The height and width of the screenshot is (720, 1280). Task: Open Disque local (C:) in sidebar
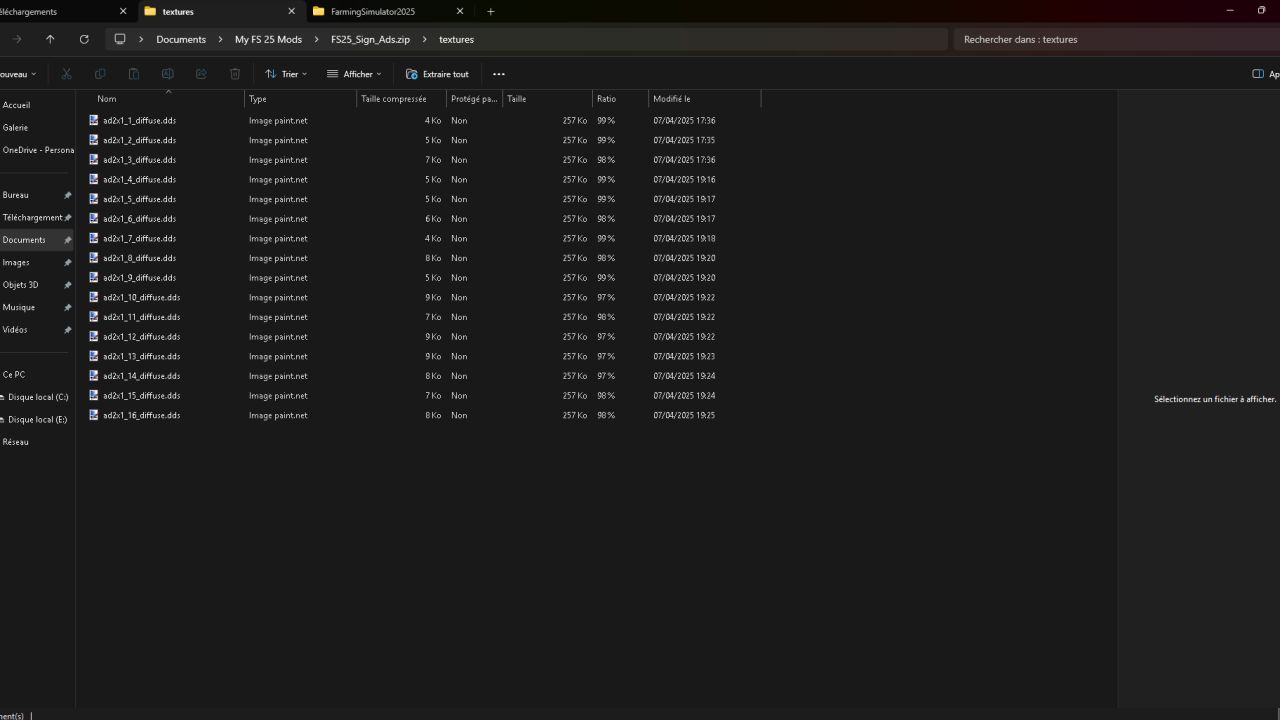point(38,397)
